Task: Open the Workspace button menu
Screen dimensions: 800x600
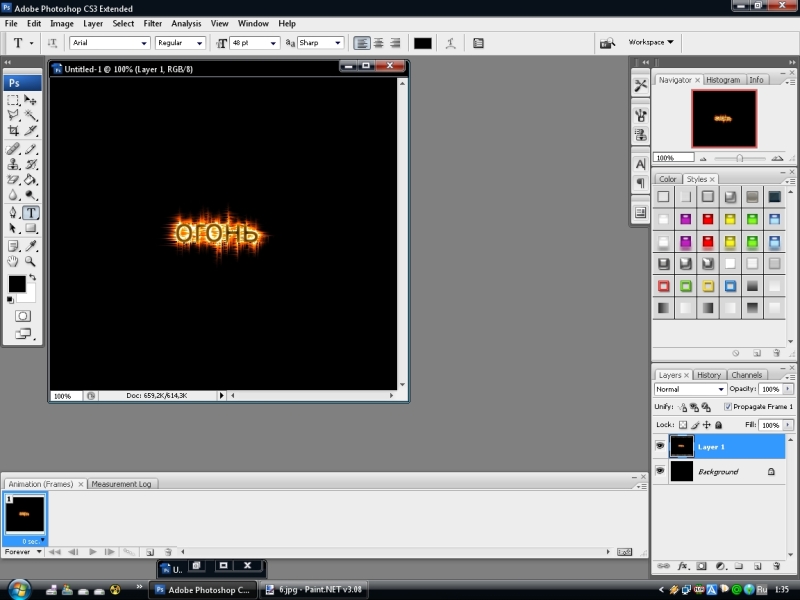Action: 651,43
